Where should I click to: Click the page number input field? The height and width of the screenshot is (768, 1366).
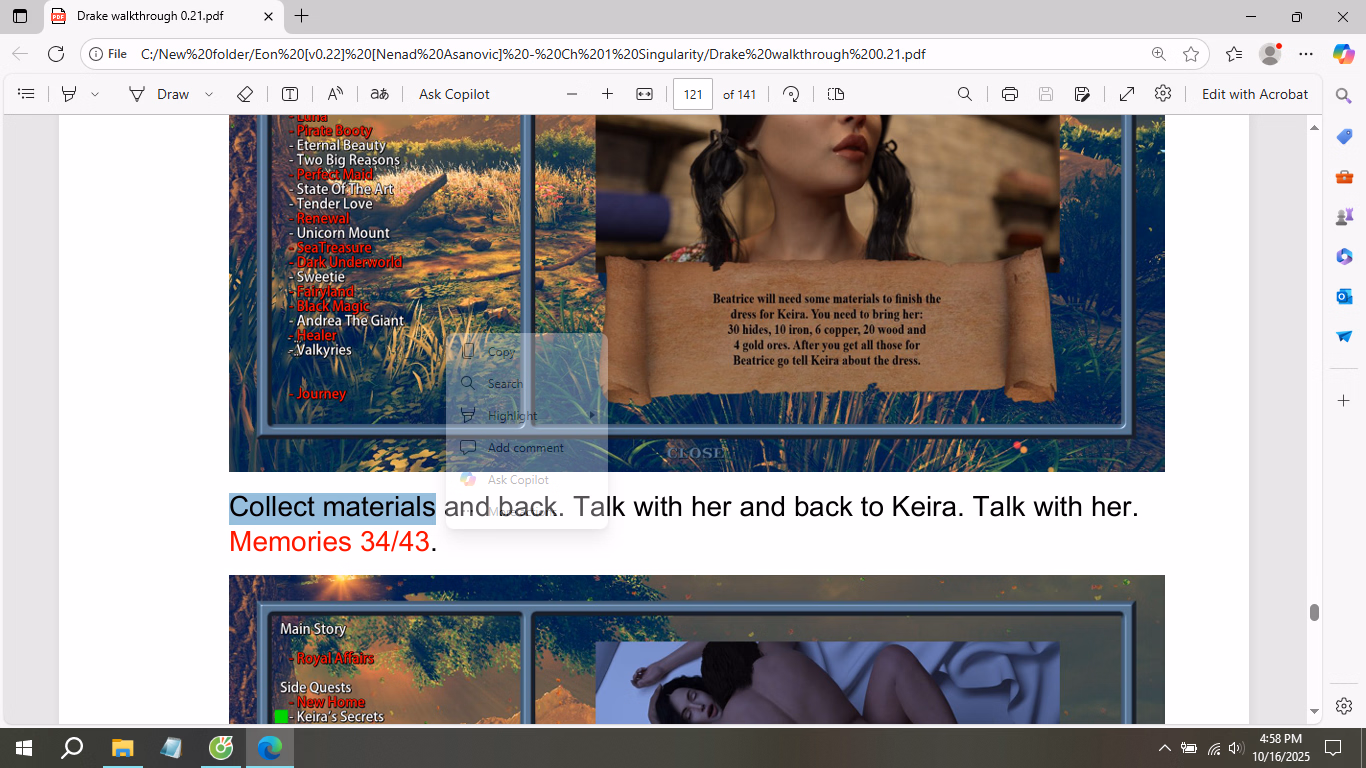click(x=692, y=94)
